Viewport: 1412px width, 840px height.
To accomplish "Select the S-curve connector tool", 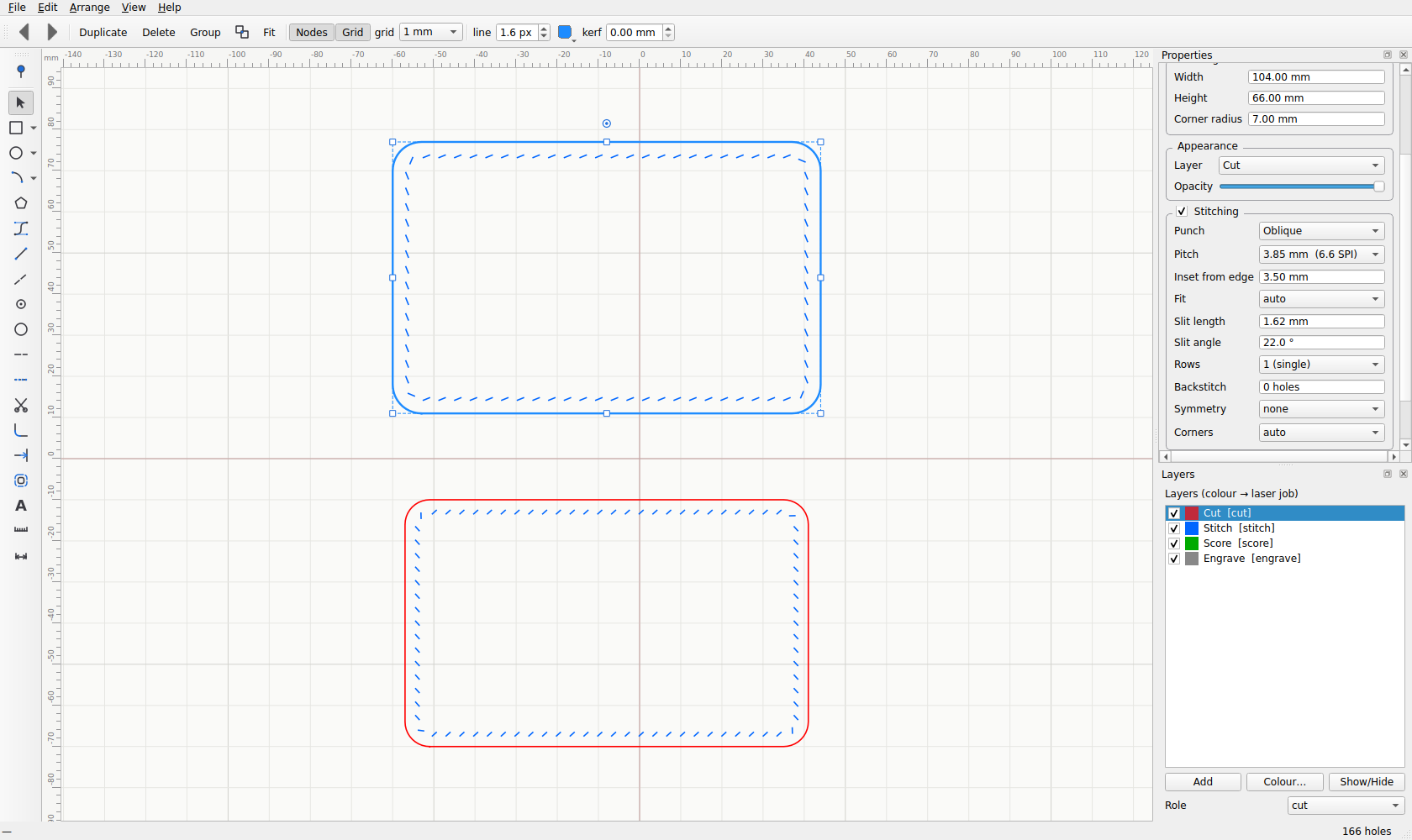I will click(21, 228).
